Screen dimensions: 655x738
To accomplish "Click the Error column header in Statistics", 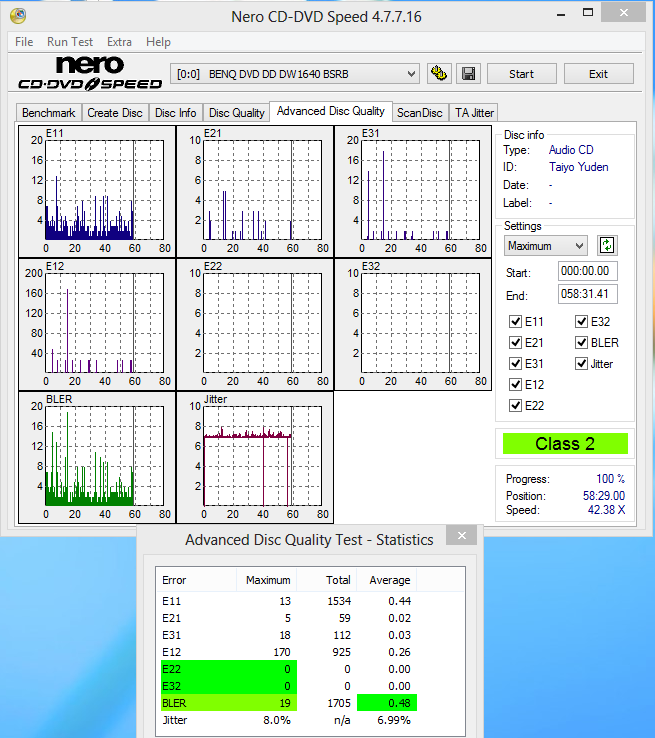I will (x=197, y=580).
